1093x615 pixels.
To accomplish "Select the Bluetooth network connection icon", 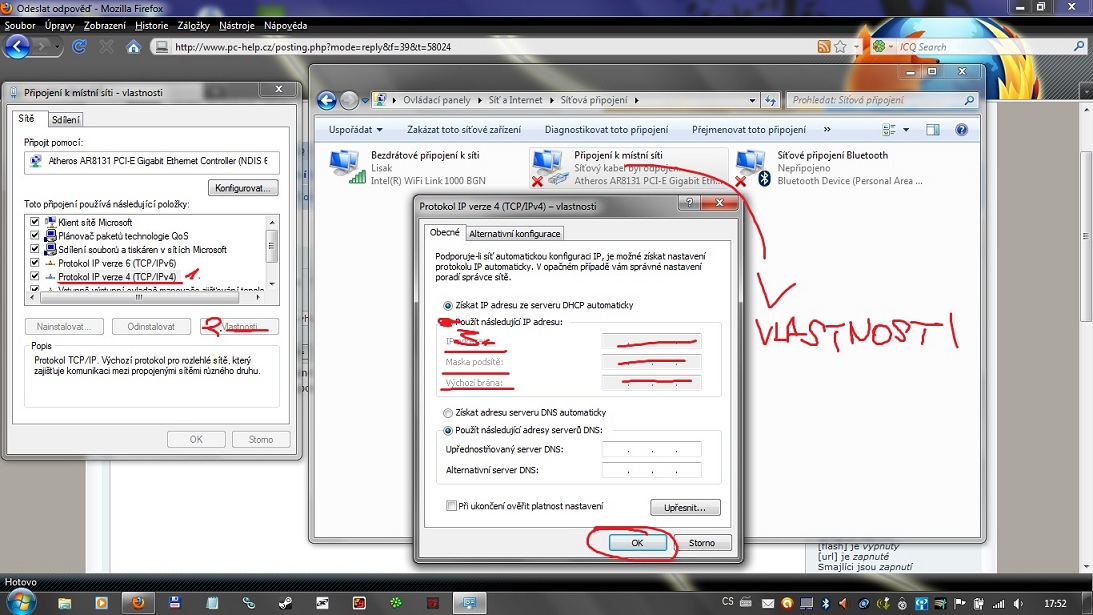I will tap(751, 164).
